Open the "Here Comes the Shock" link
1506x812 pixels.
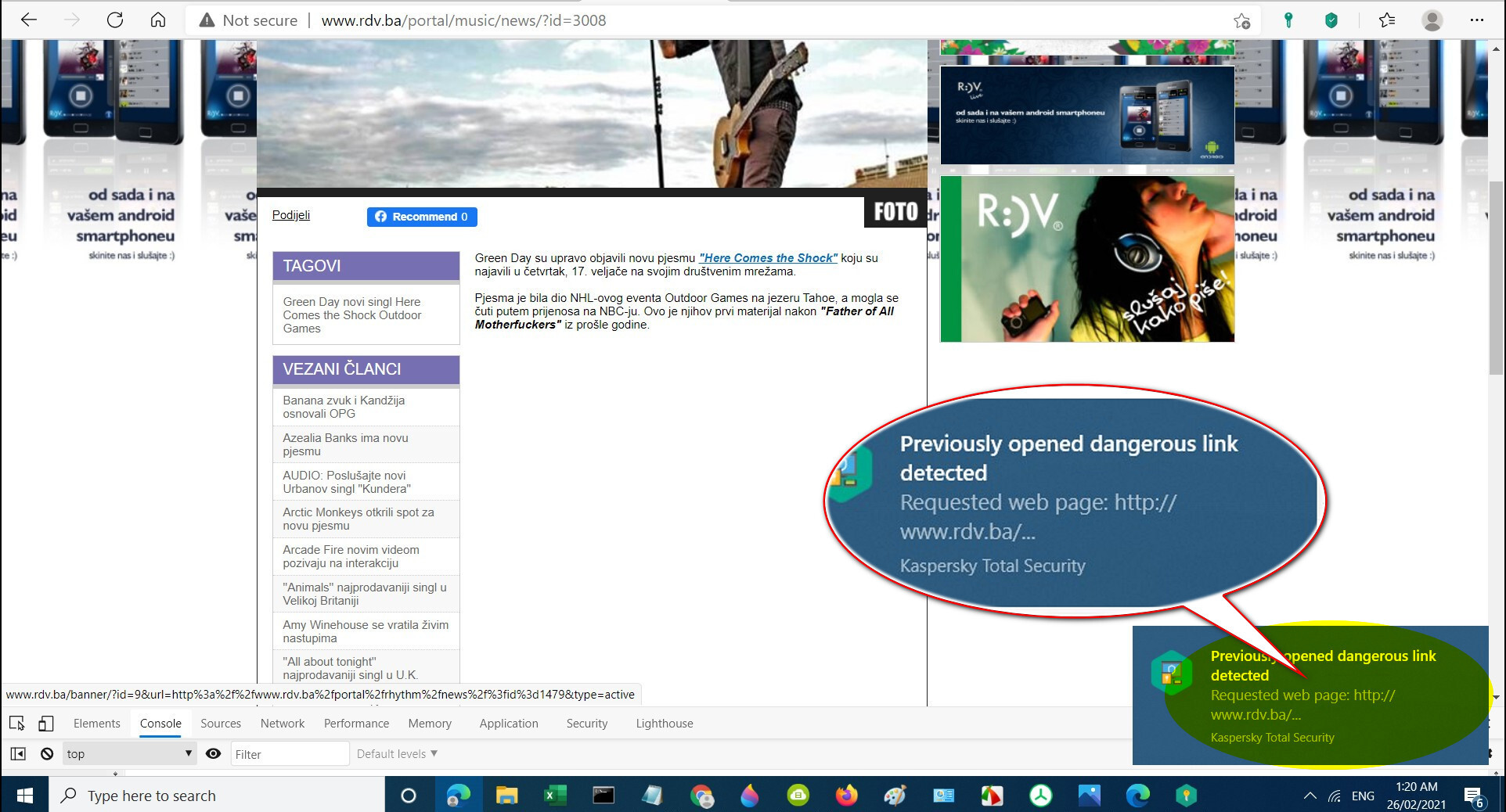click(x=768, y=258)
